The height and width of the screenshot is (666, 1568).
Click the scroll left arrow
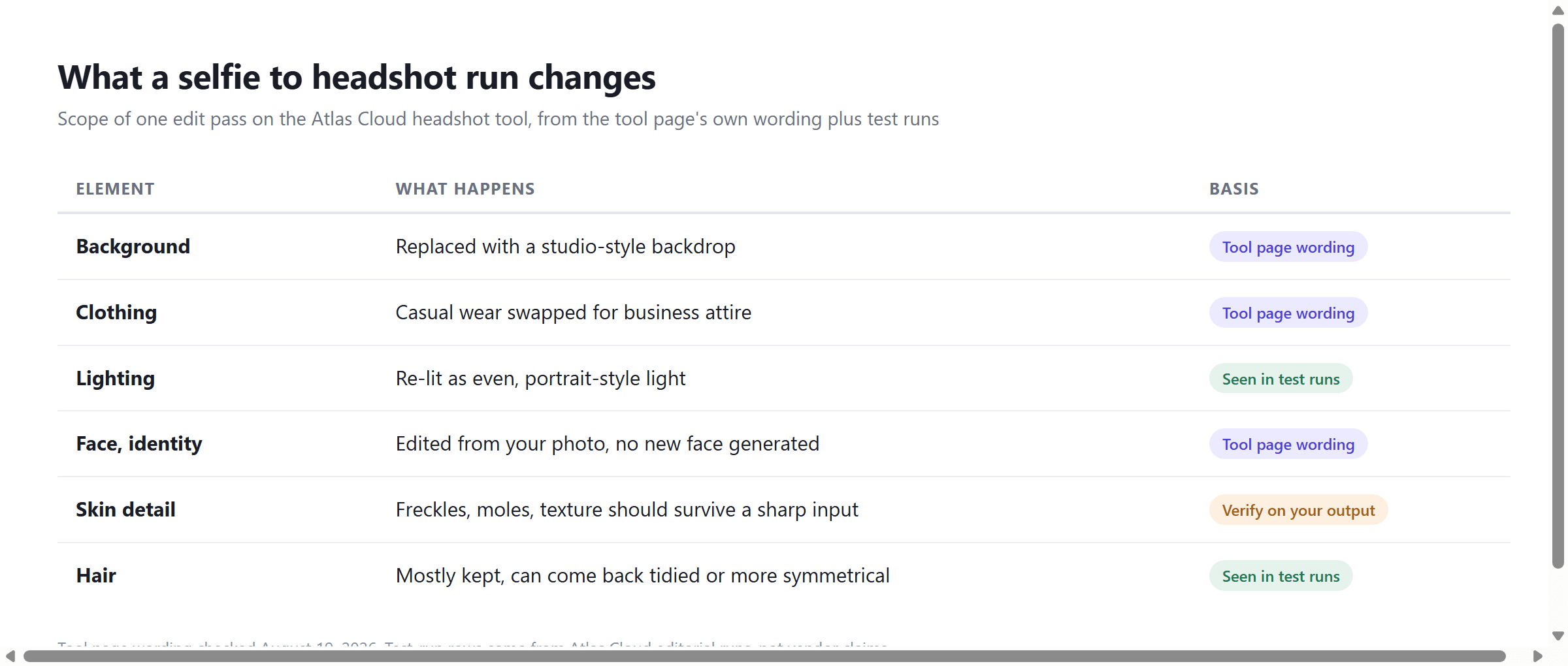(10, 656)
